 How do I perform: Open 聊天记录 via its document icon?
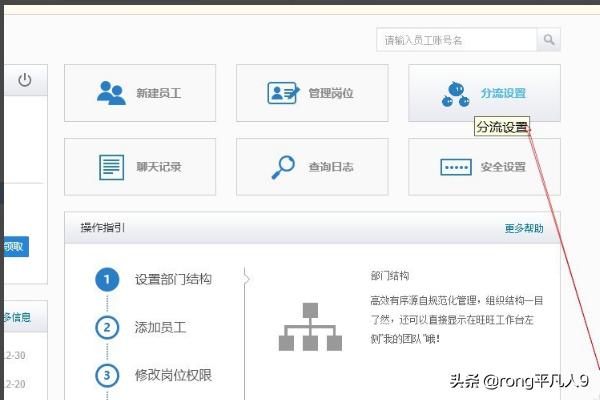111,167
